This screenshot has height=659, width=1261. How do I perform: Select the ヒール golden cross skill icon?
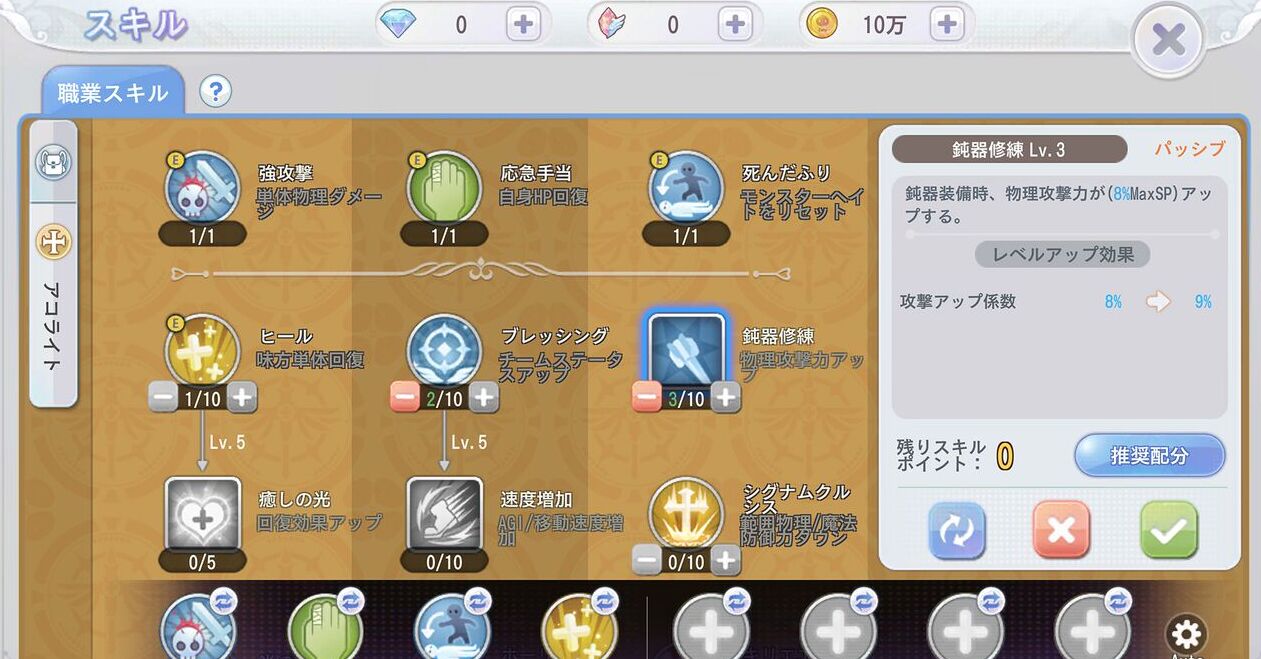202,351
